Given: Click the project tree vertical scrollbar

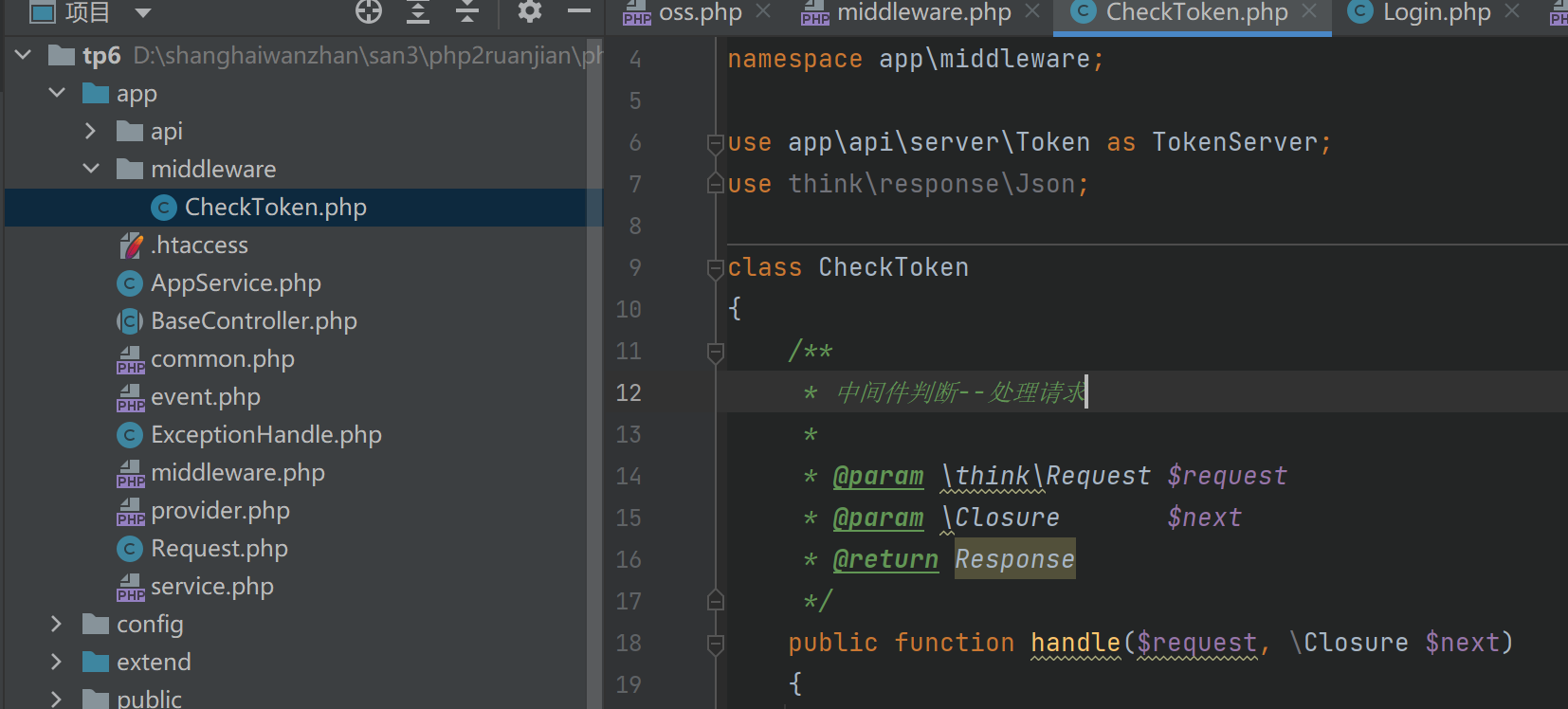Looking at the screenshot, I should pos(594,373).
